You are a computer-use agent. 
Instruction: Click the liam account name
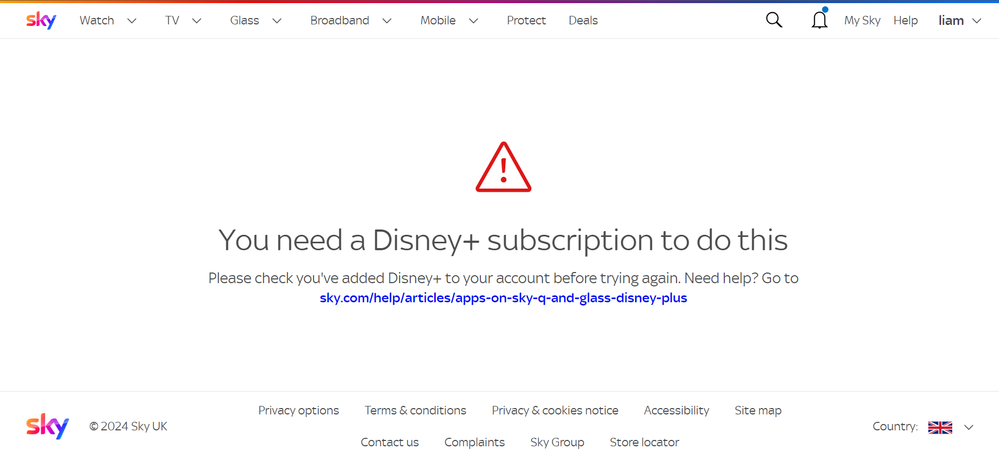tap(951, 20)
